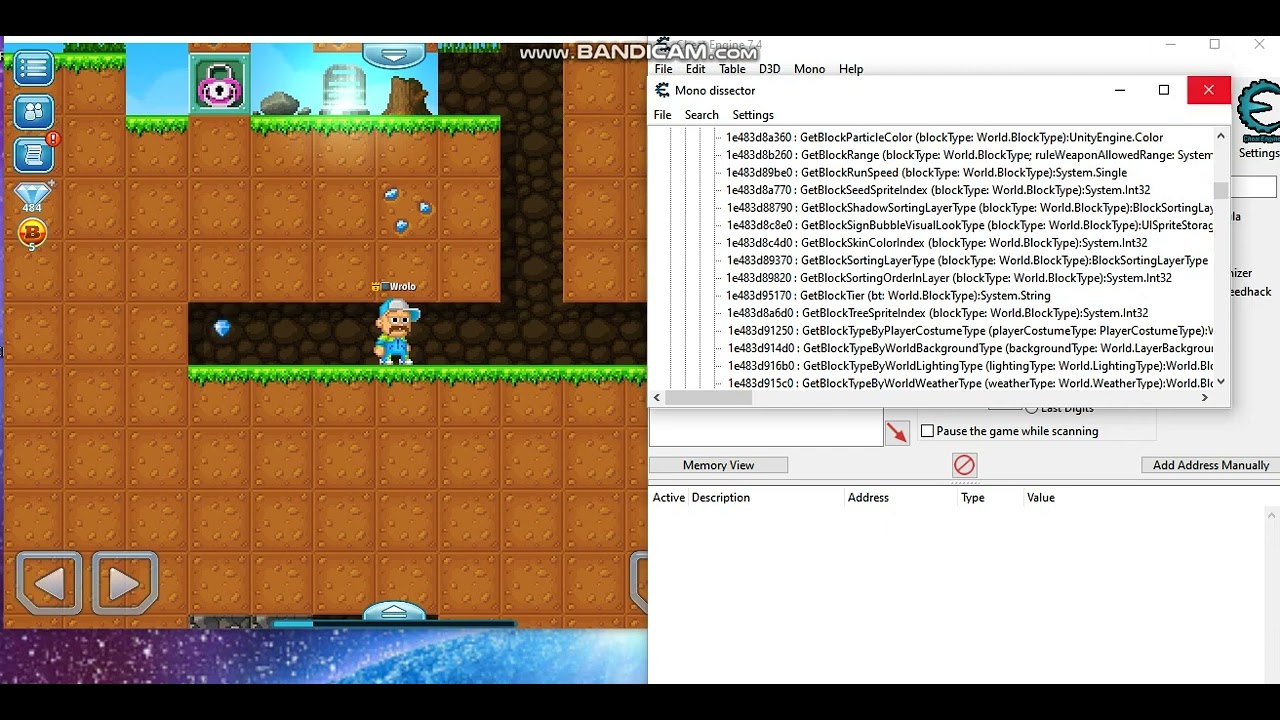Select GetBlockRunSpeed method row
The height and width of the screenshot is (720, 1280).
coord(926,172)
